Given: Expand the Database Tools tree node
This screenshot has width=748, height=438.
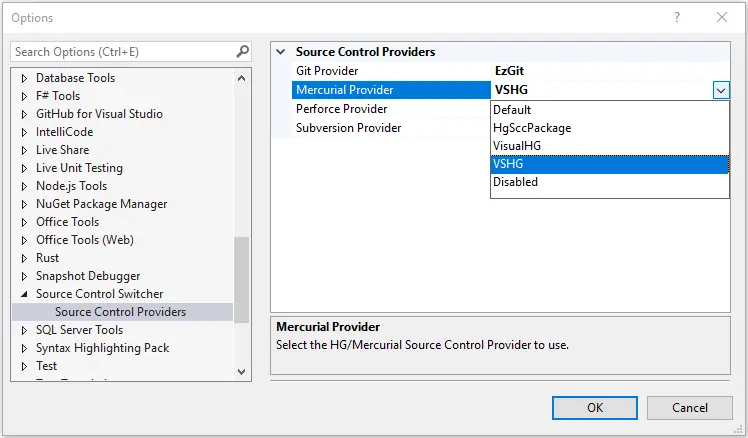Looking at the screenshot, I should (x=24, y=78).
